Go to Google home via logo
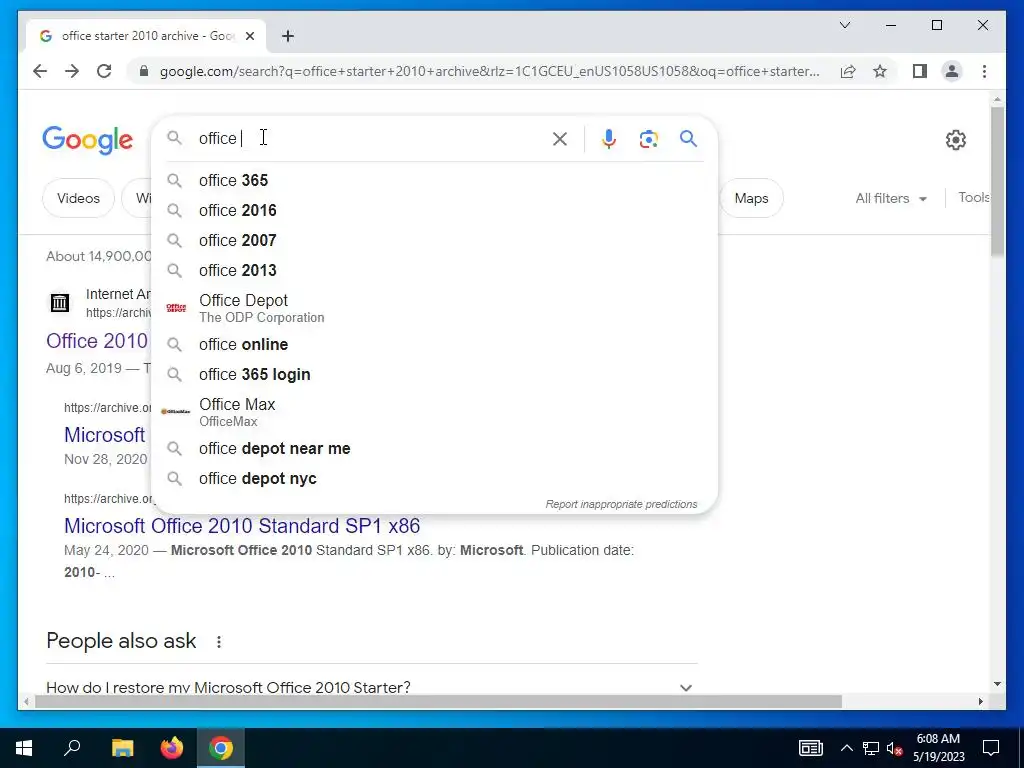Image resolution: width=1024 pixels, height=768 pixels. click(88, 140)
